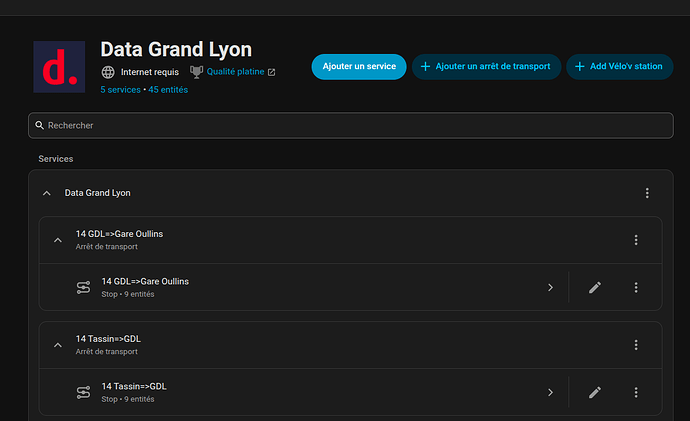Screen dimensions: 690x421
Task: Collapse the 14 GDL=>Gare Oullins transport stop group
Action: [58, 240]
